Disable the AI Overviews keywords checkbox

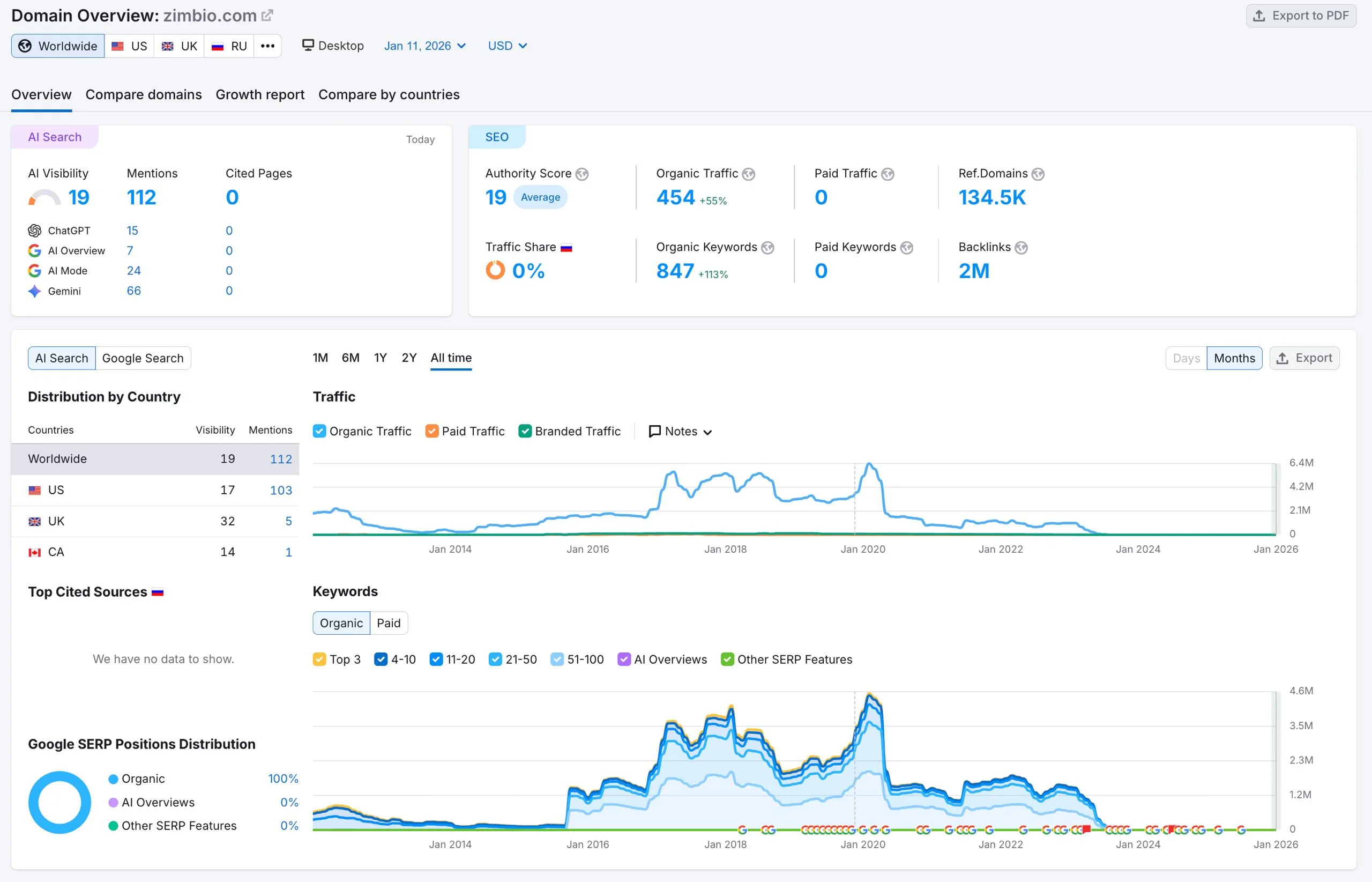click(x=624, y=659)
